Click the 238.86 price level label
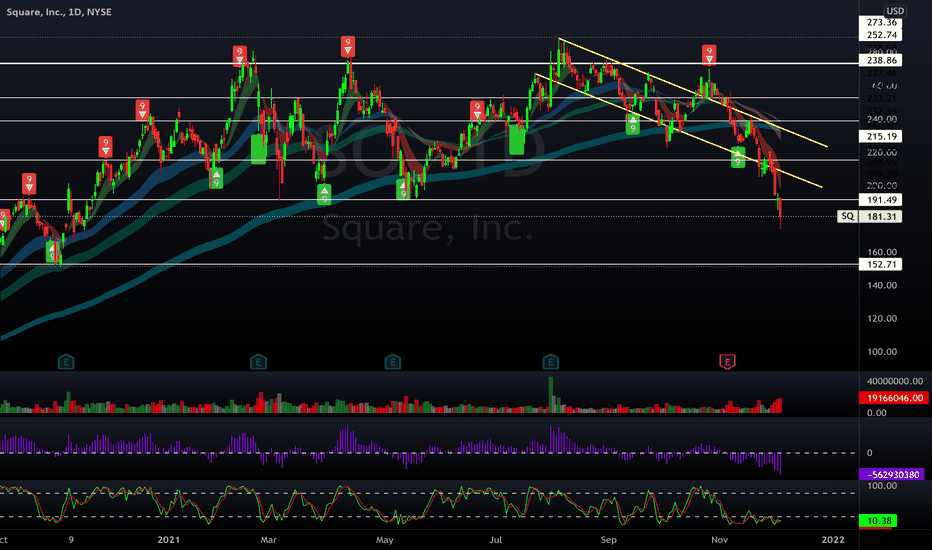The image size is (932, 550). (x=881, y=60)
